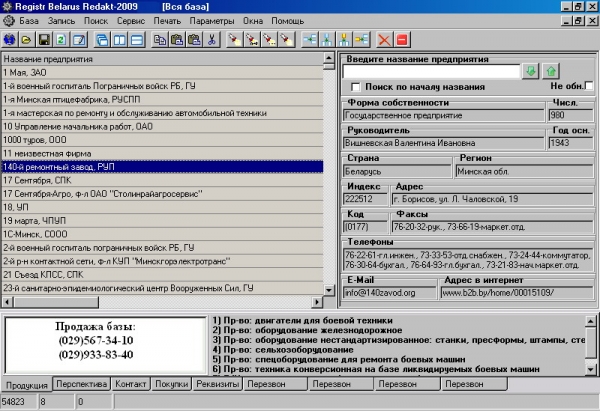Click the yellow vertical tree hierarchy icon
Image resolution: width=600 pixels, height=411 pixels.
(x=344, y=40)
